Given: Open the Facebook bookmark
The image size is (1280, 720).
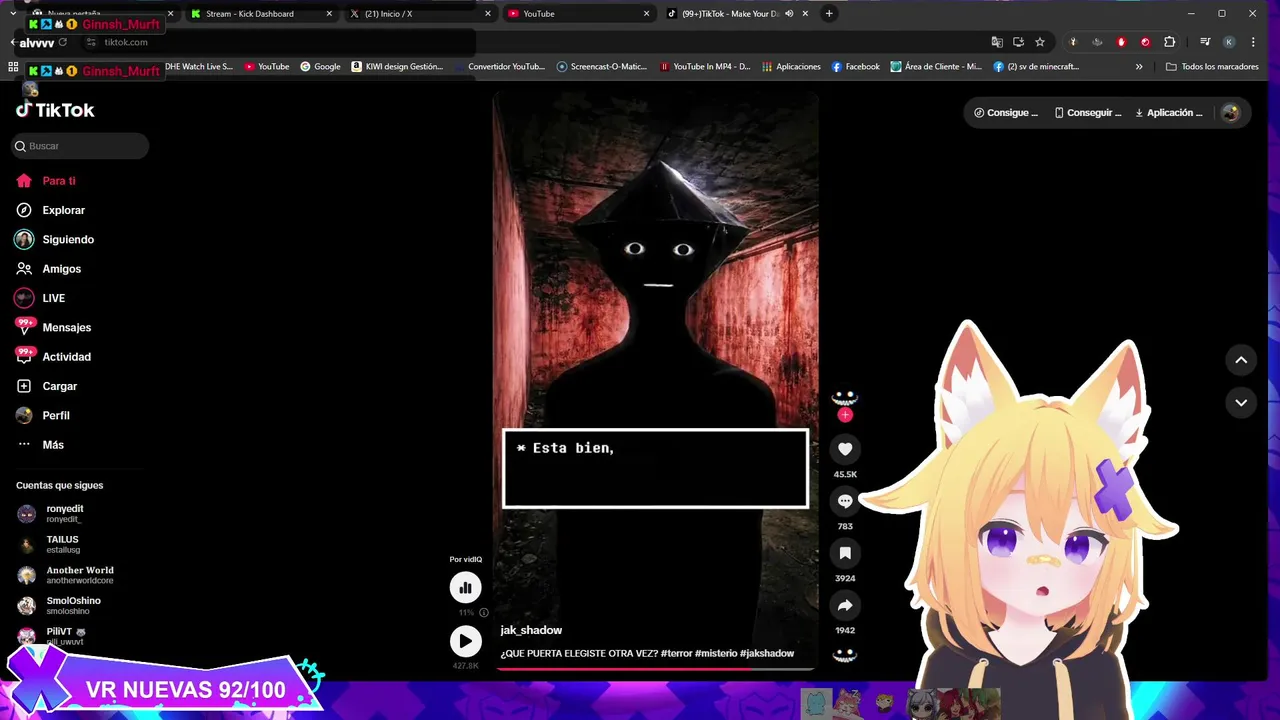Looking at the screenshot, I should 855,67.
